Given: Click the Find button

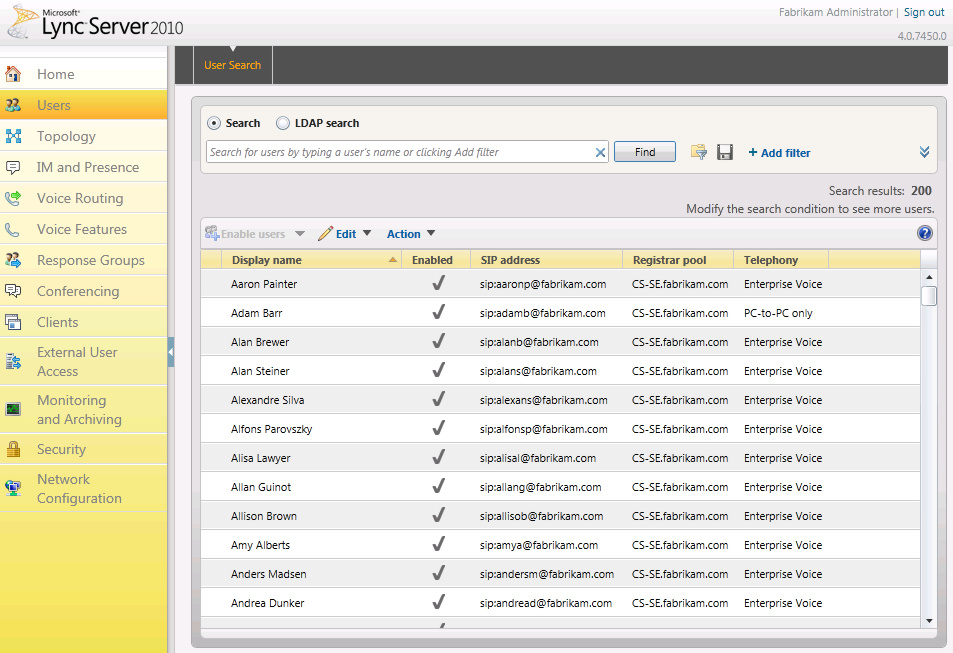Looking at the screenshot, I should click(645, 152).
